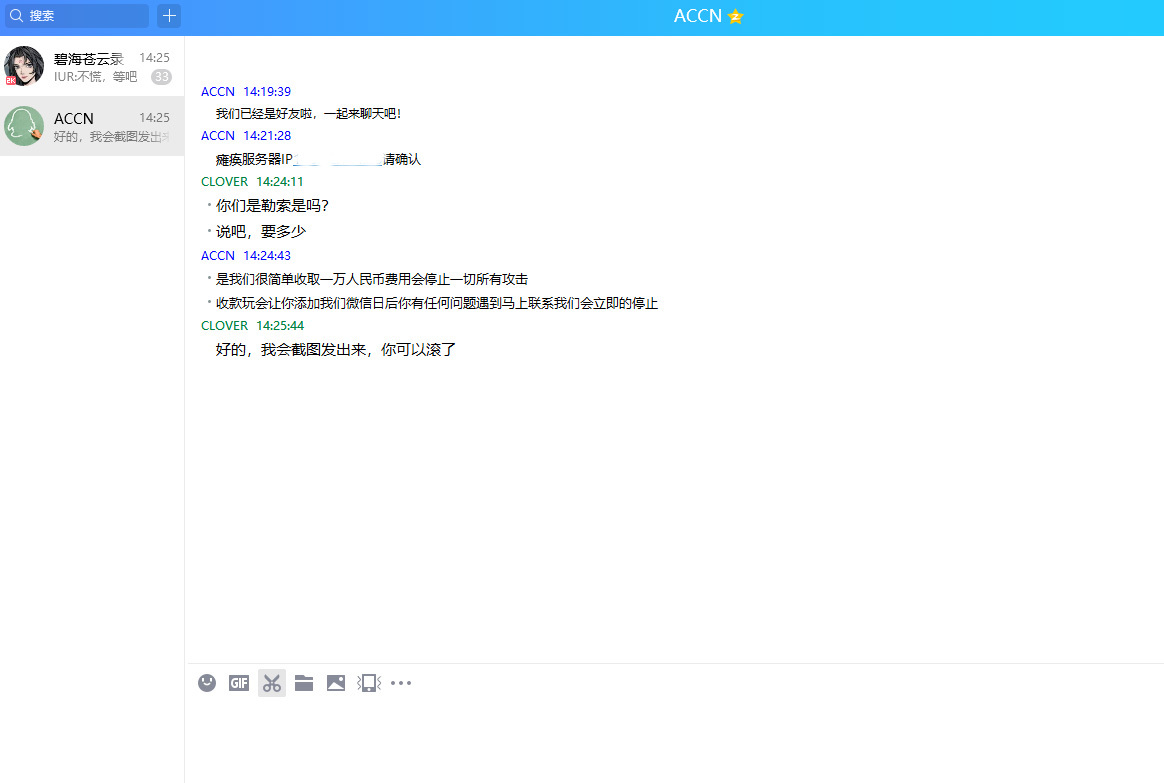This screenshot has width=1164, height=783.
Task: Open more tools ellipsis menu
Action: [401, 683]
